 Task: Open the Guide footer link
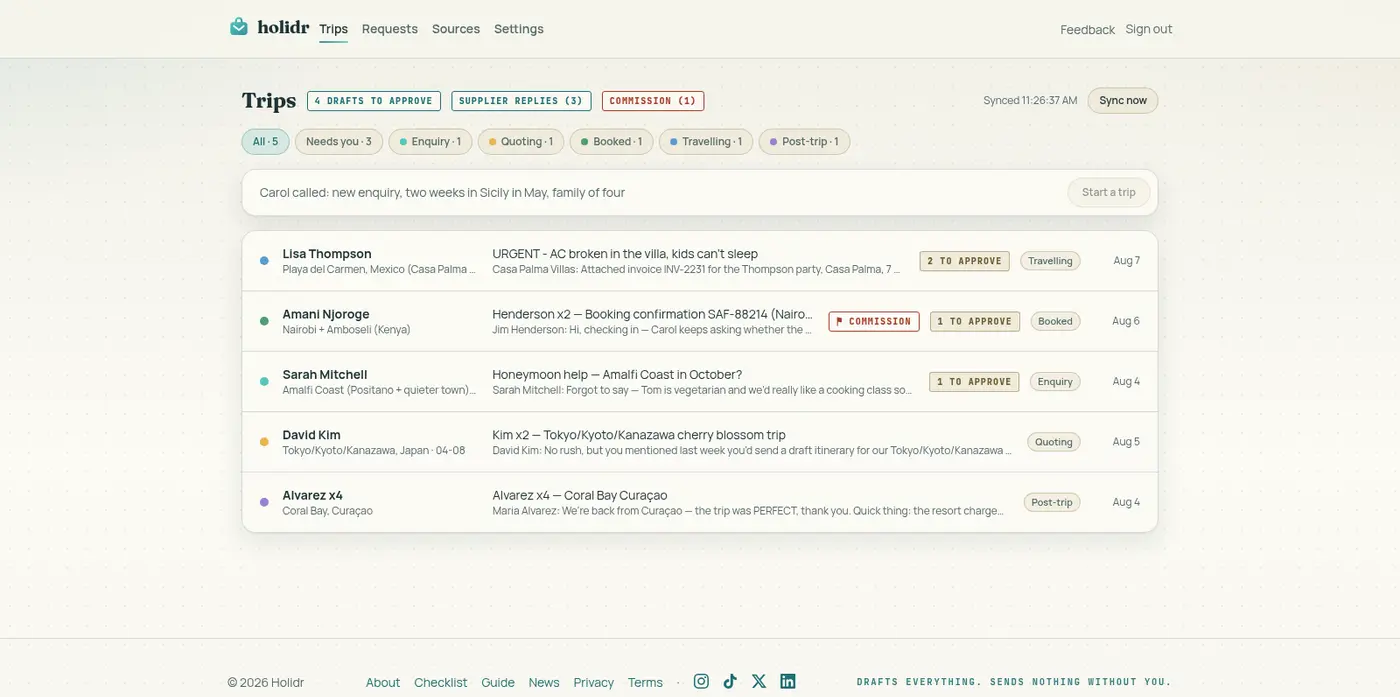pyautogui.click(x=498, y=682)
